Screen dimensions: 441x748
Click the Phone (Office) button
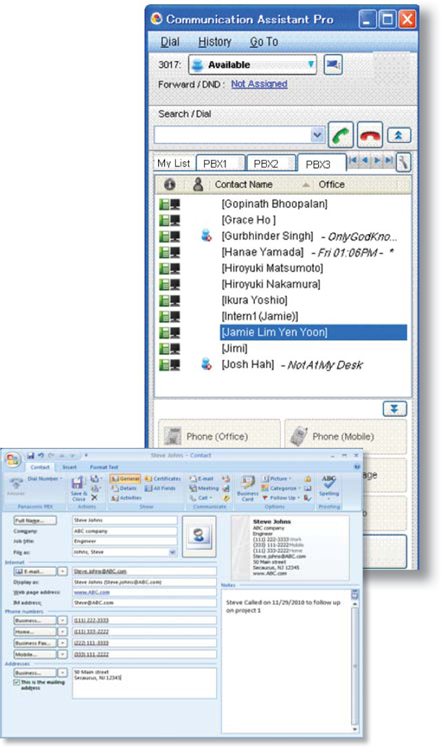[219, 436]
